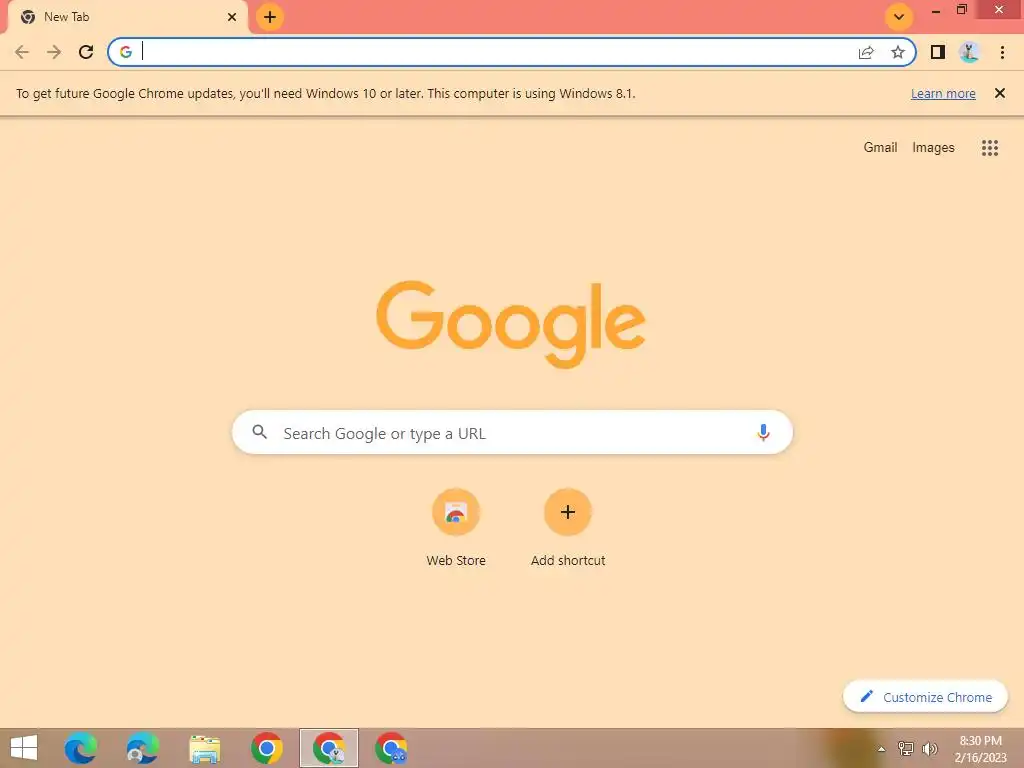The width and height of the screenshot is (1024, 768).
Task: Expand the tab search dropdown arrow
Action: click(x=899, y=17)
